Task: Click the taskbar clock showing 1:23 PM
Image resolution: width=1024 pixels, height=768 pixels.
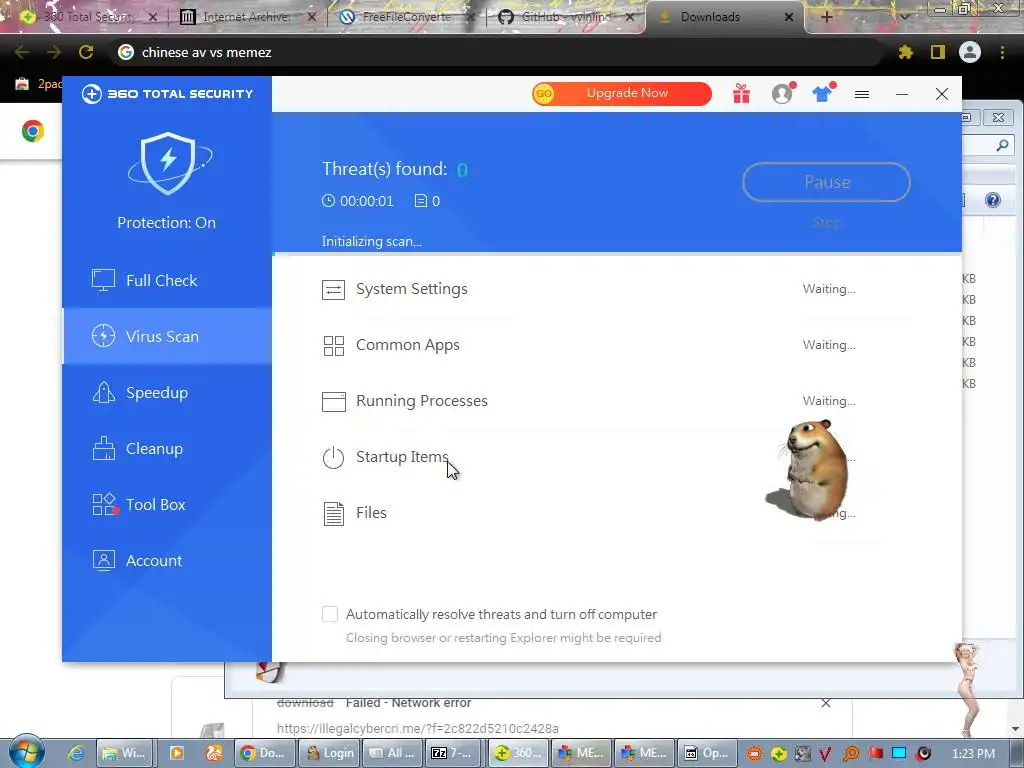Action: tap(973, 753)
